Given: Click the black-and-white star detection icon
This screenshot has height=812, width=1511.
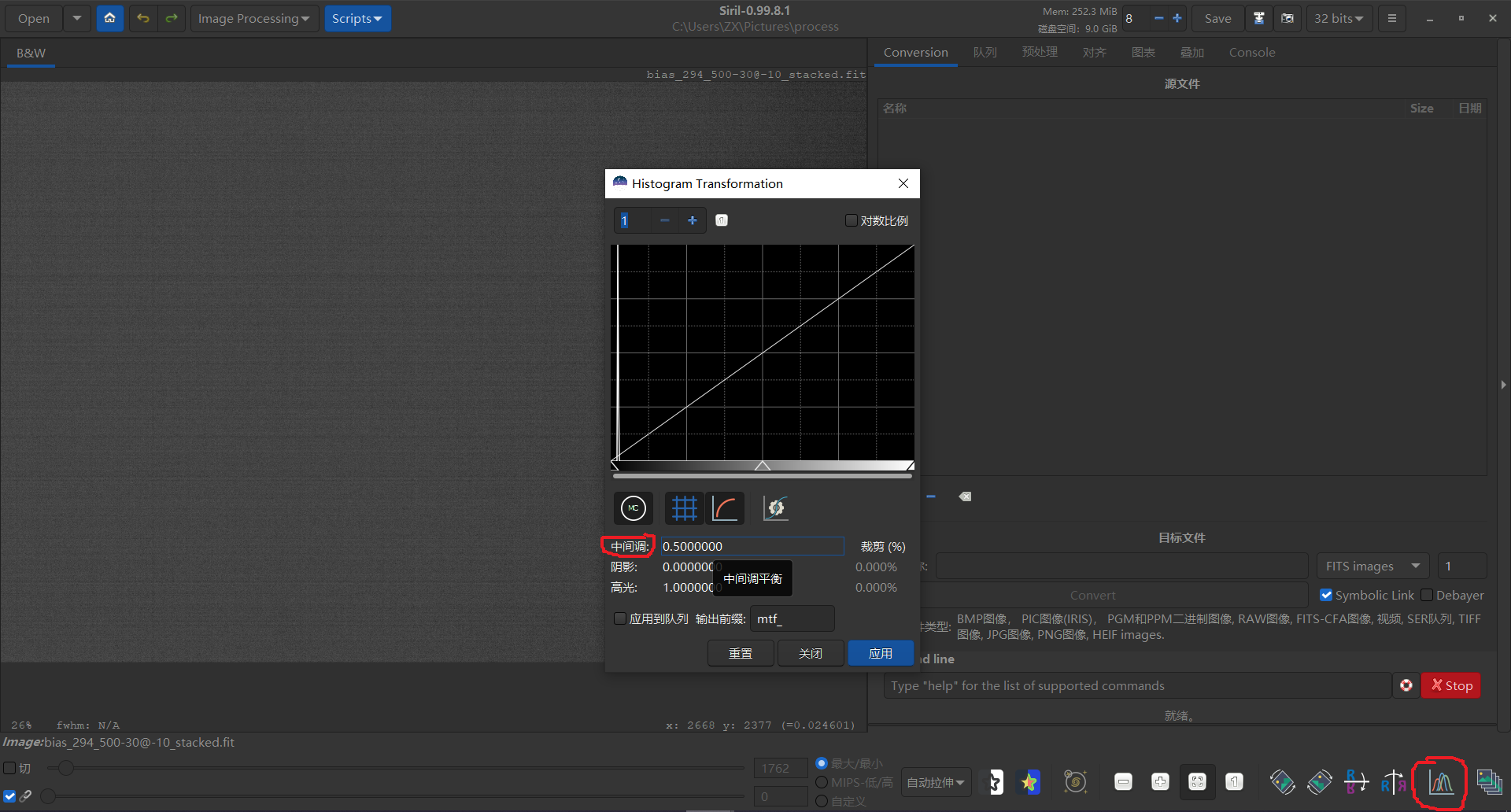Looking at the screenshot, I should 996,782.
